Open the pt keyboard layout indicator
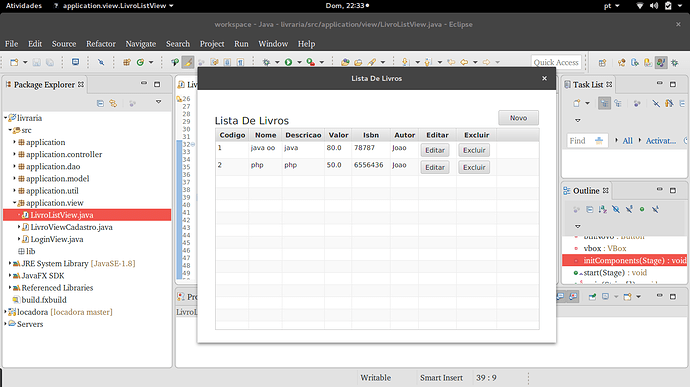 (612, 6)
